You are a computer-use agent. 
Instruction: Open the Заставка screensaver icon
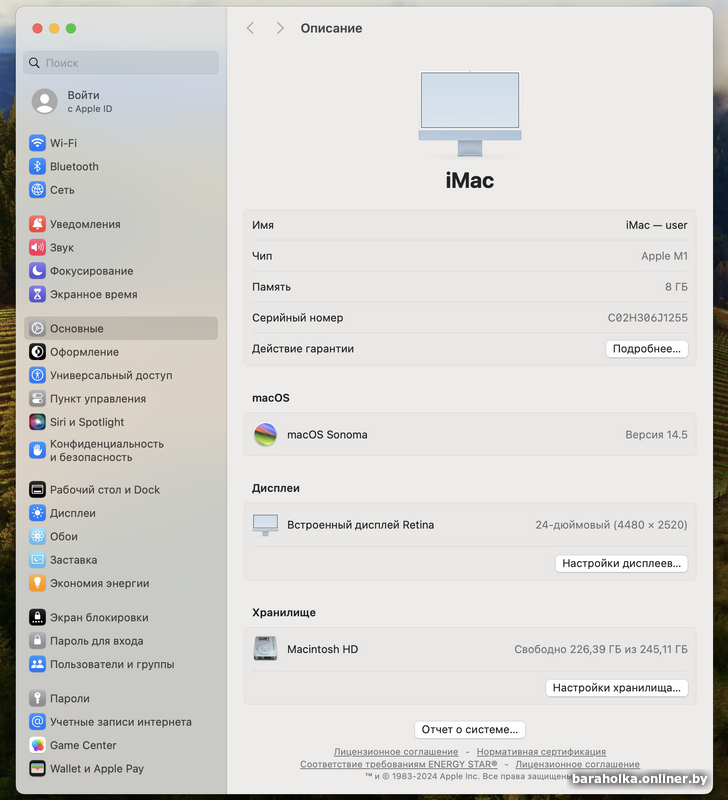click(37, 560)
